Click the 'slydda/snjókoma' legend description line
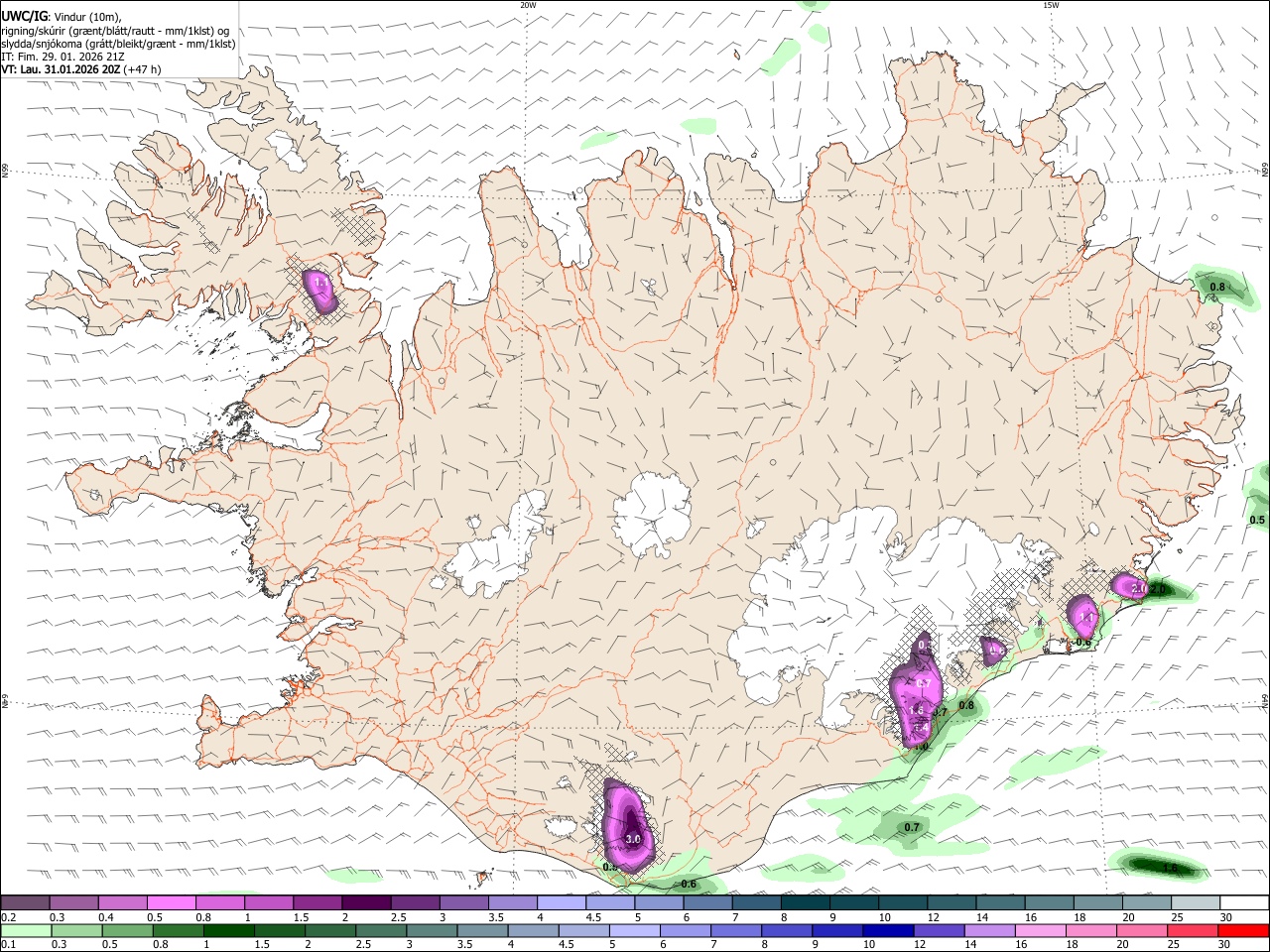The height and width of the screenshot is (952, 1270). [x=119, y=44]
